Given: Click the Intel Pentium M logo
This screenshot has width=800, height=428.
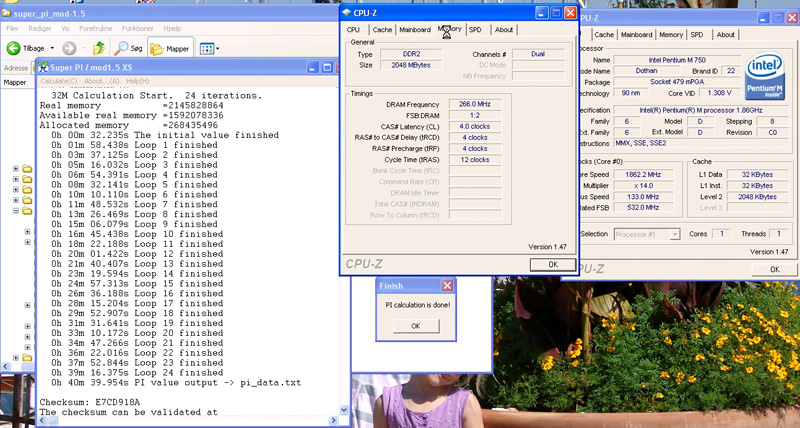Looking at the screenshot, I should pyautogui.click(x=764, y=77).
